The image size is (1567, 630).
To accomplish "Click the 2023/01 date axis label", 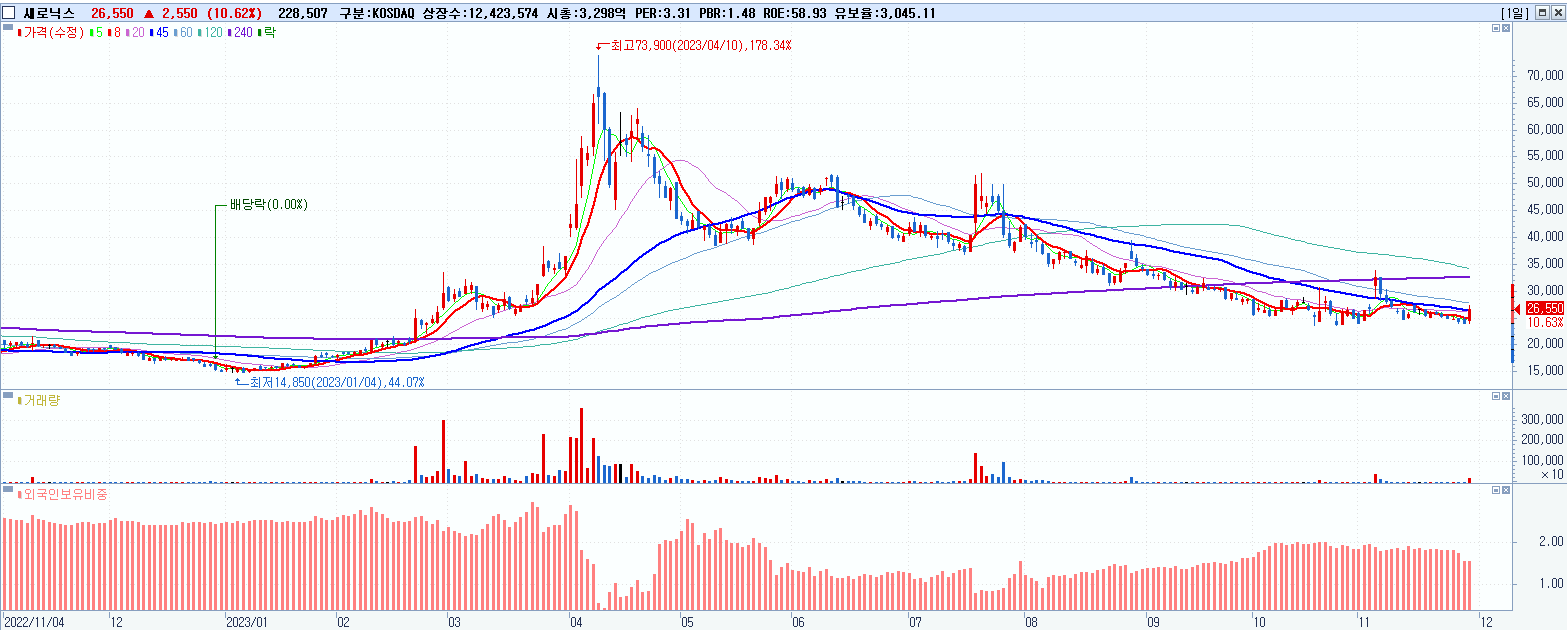I will (246, 620).
